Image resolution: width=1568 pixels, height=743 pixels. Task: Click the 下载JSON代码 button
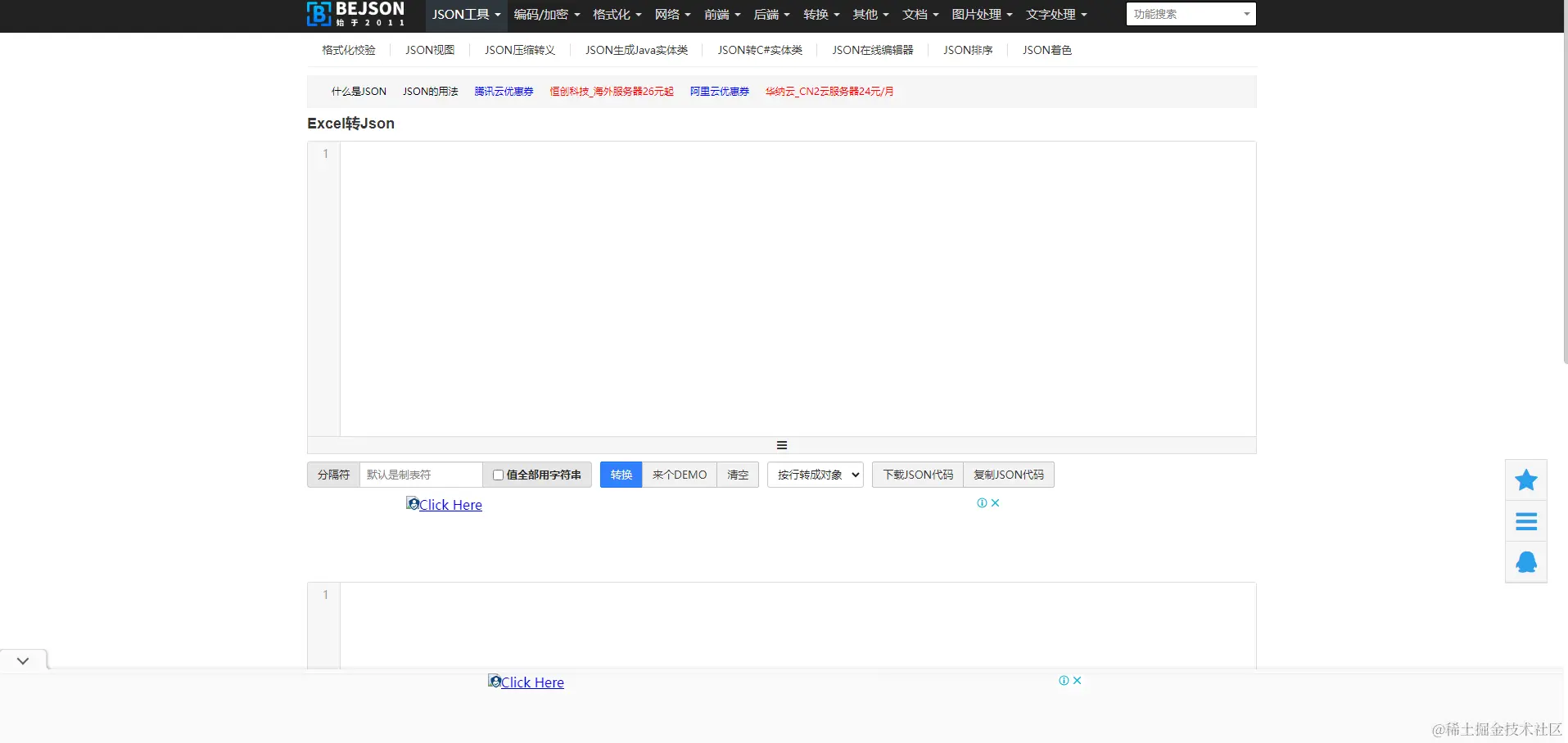click(918, 475)
